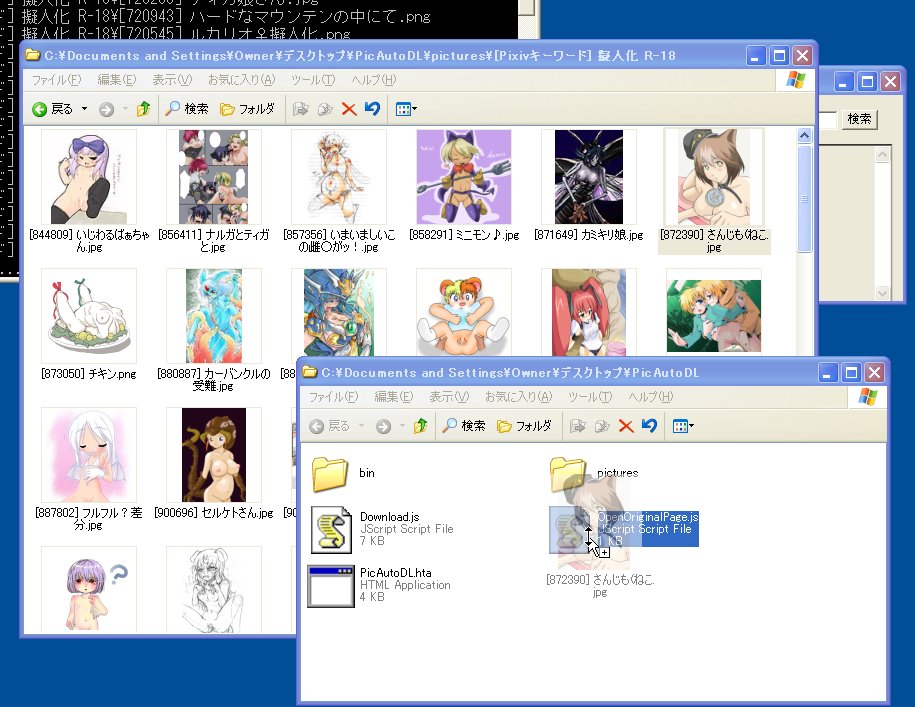
Task: Click text field beside 検索 in background window
Action: tap(827, 120)
